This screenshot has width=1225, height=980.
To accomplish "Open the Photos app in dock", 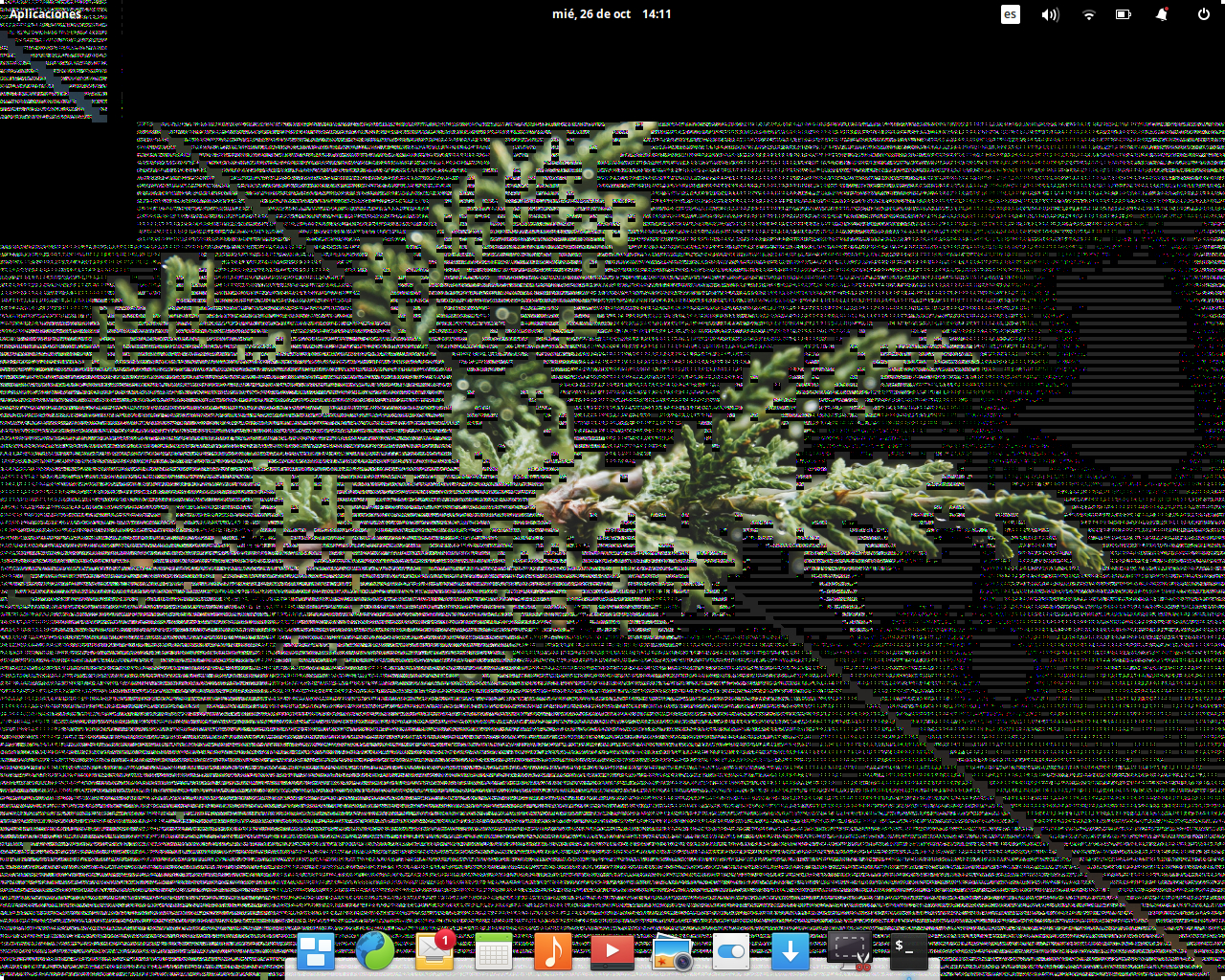I will click(x=672, y=952).
